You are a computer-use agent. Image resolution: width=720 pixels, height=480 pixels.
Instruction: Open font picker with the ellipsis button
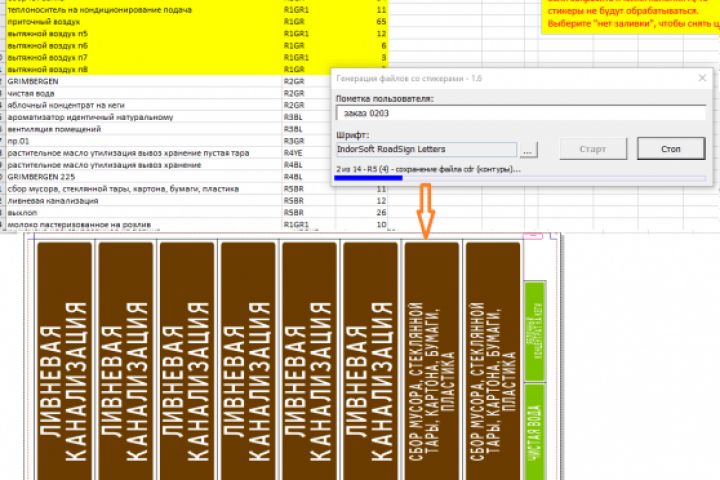[528, 150]
